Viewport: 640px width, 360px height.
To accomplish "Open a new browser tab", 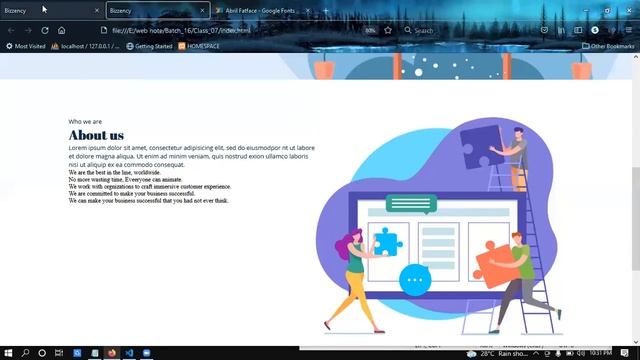I will [326, 11].
